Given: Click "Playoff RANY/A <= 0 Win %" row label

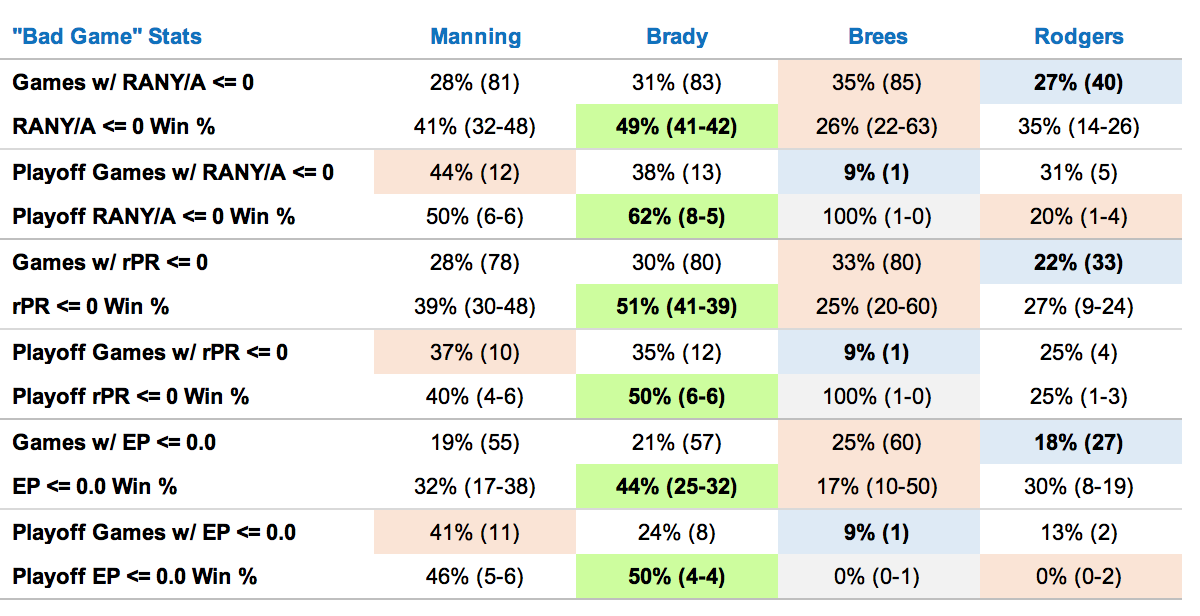Looking at the screenshot, I should [154, 216].
